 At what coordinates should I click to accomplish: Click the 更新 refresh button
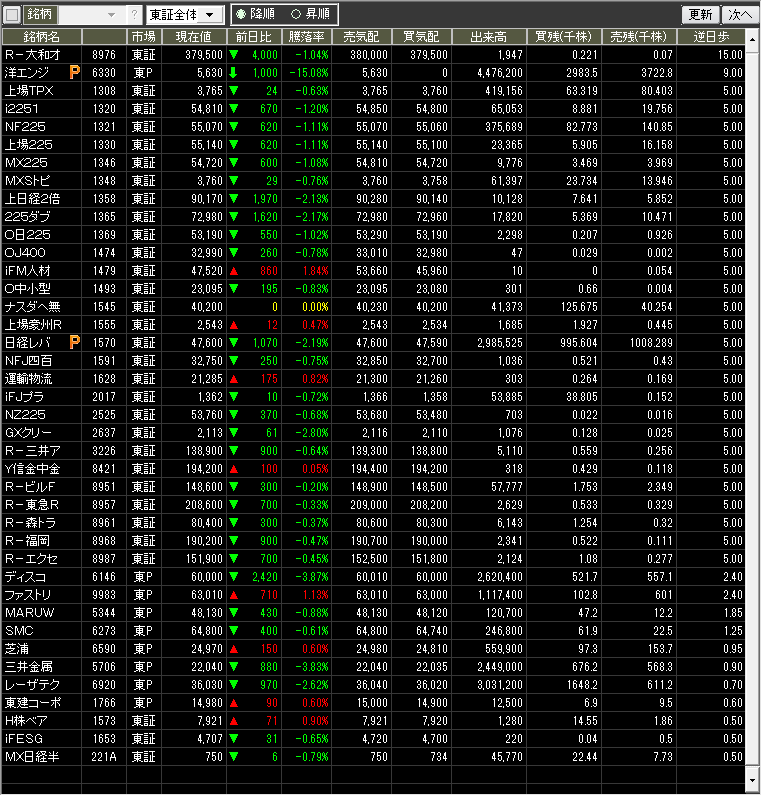coord(700,15)
